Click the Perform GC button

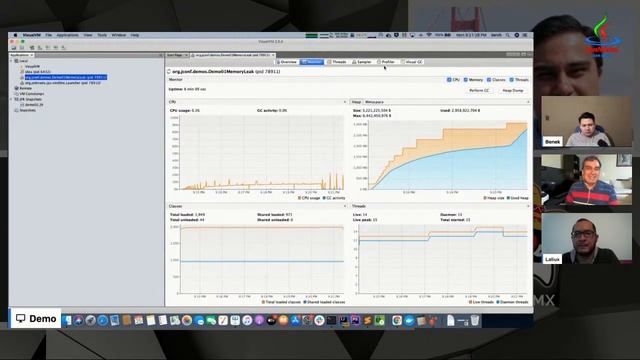(x=479, y=91)
